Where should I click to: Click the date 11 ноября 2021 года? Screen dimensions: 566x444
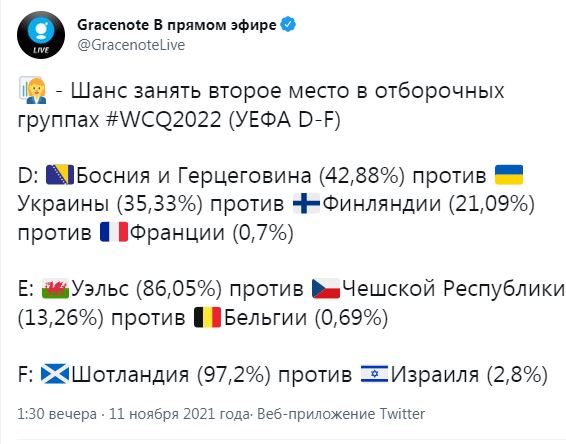coord(179,414)
